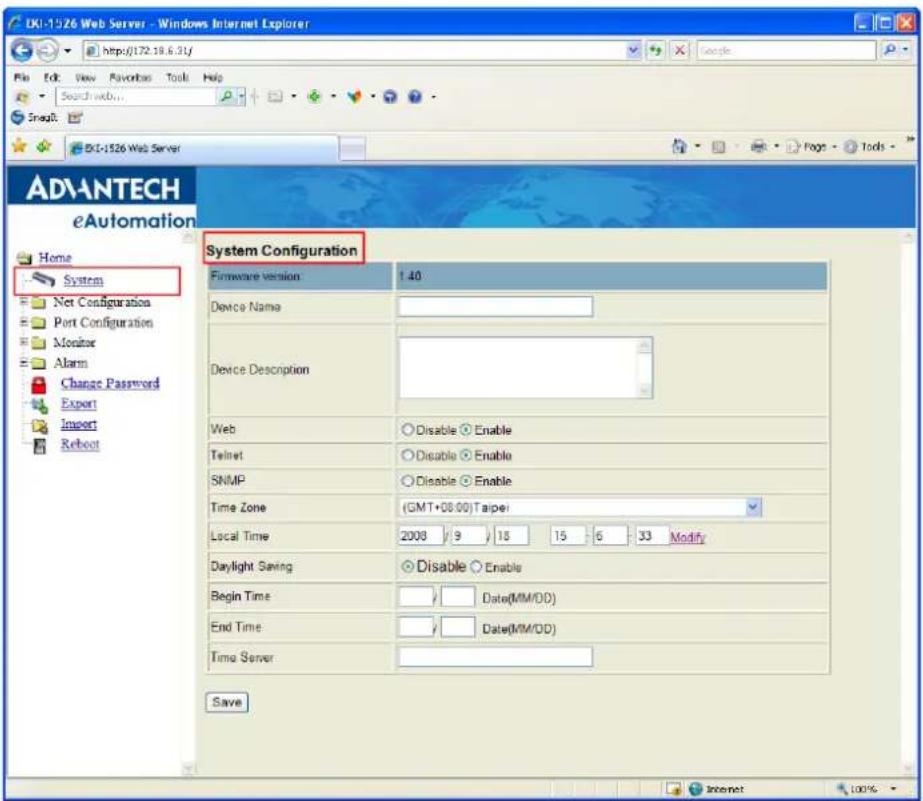The width and height of the screenshot is (923, 801).
Task: Open the Change Password link
Action: pos(110,383)
